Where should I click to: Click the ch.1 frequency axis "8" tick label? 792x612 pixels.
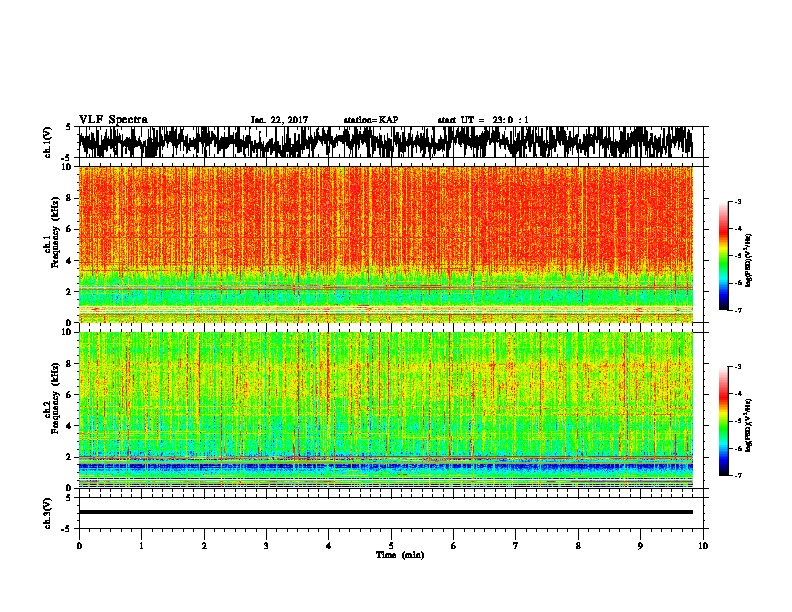click(69, 198)
